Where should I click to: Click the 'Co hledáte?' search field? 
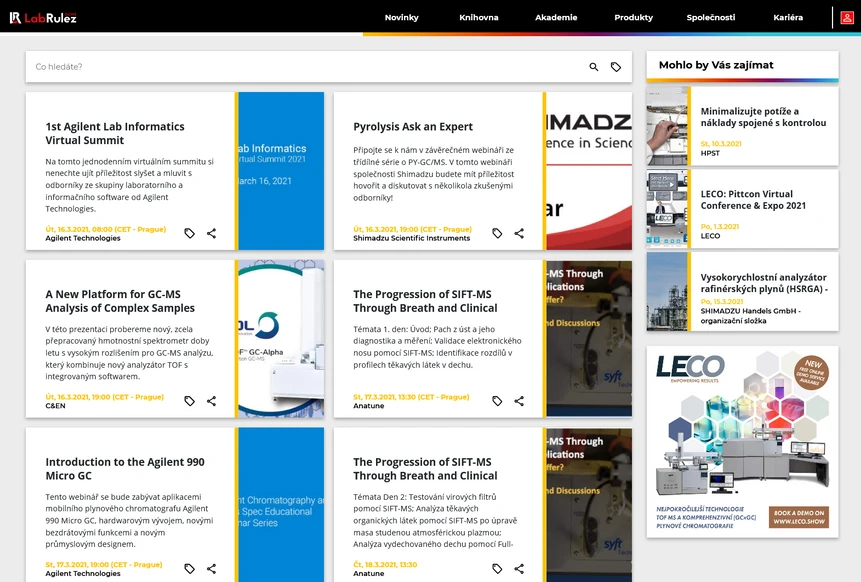click(200, 66)
